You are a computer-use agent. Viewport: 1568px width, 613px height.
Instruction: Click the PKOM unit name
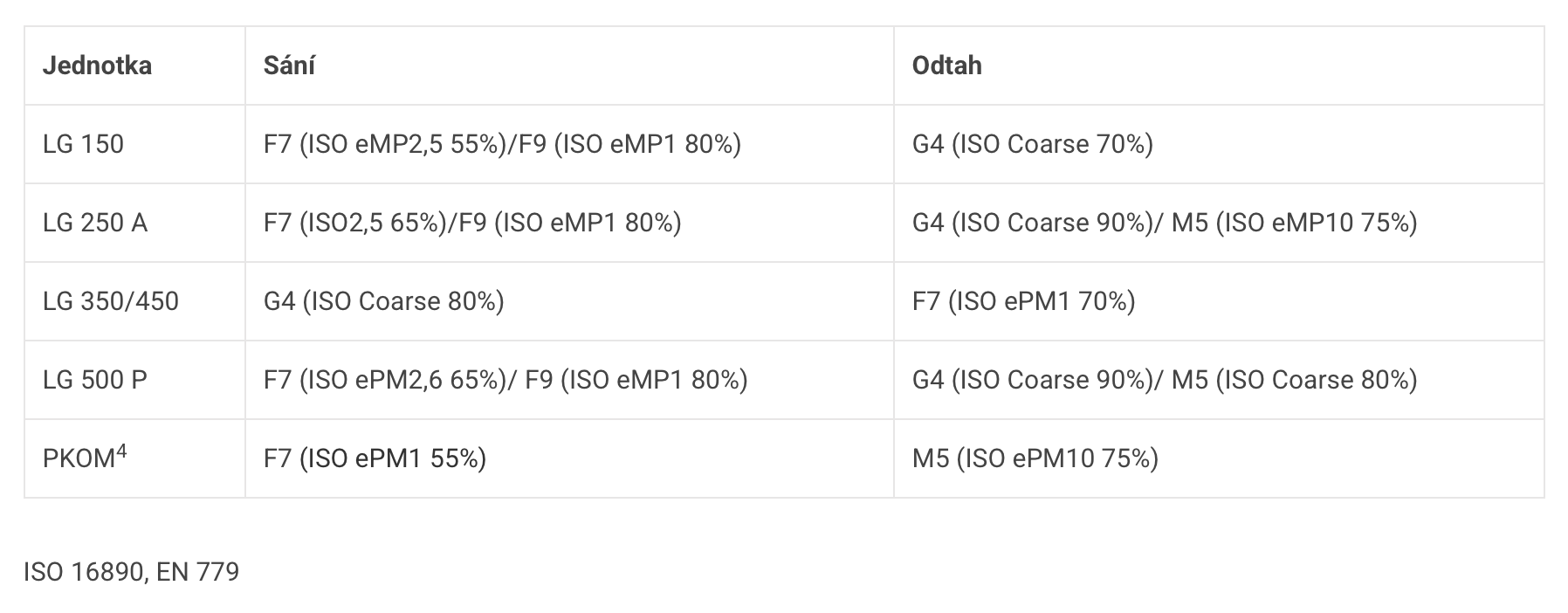79,459
